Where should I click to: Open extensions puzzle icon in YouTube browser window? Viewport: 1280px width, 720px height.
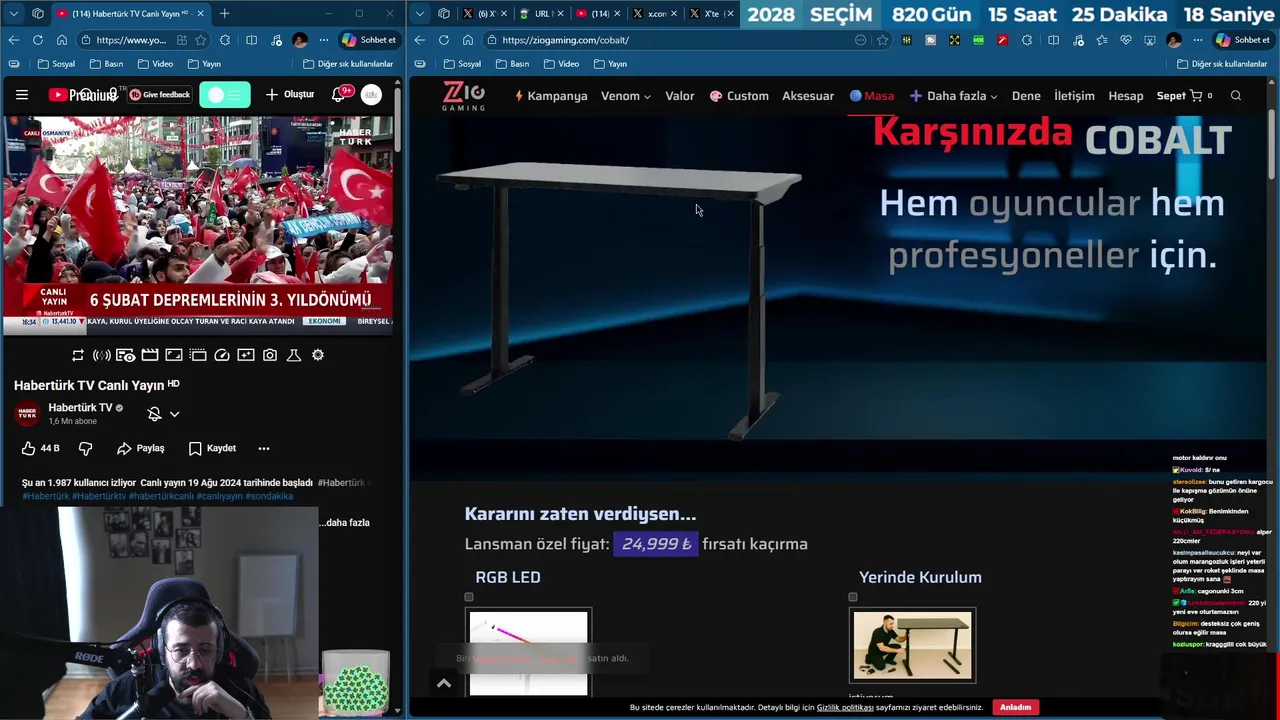224,40
